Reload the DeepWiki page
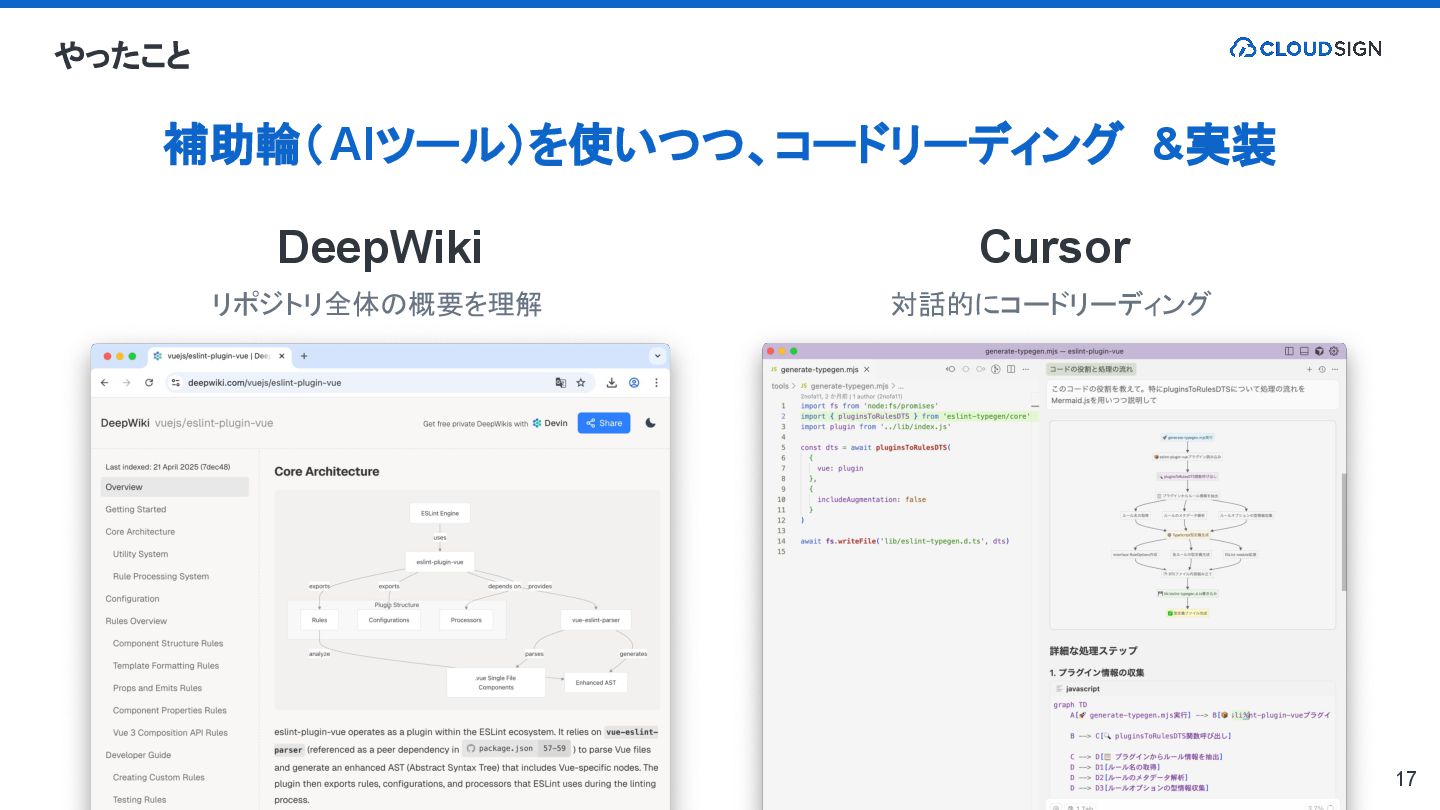Image resolution: width=1440 pixels, height=810 pixels. 149,382
